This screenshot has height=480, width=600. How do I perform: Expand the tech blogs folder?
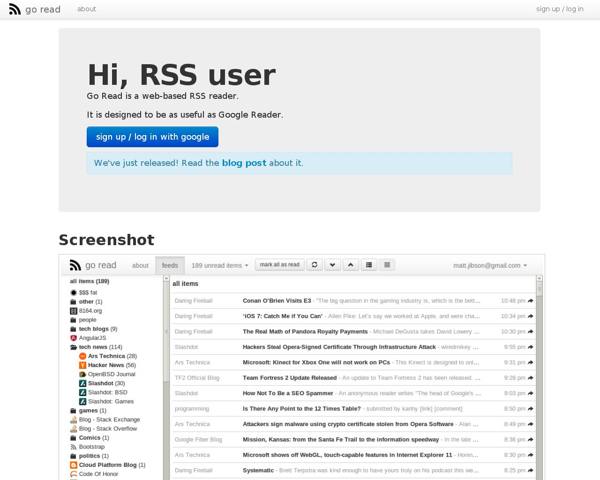click(x=74, y=329)
